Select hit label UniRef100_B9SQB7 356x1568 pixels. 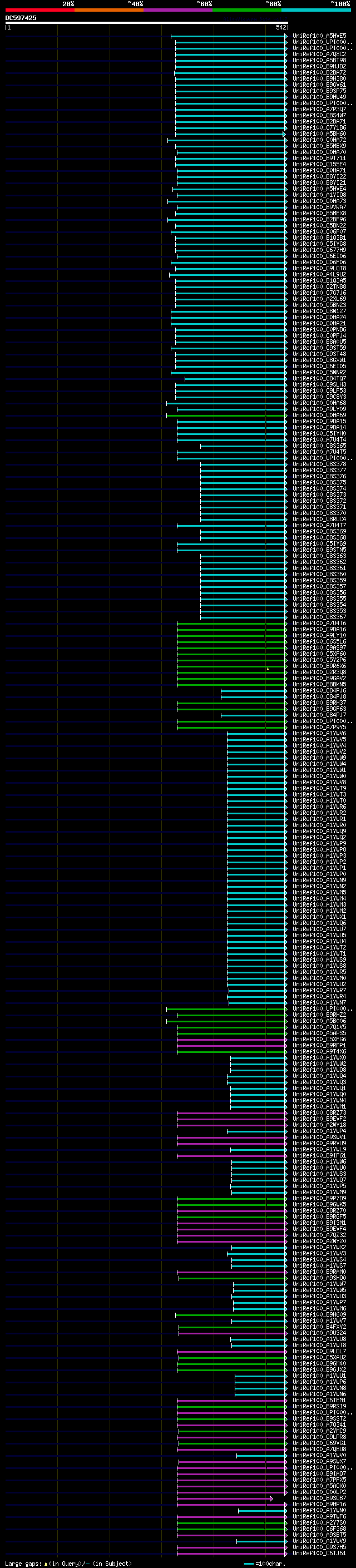pos(319,1498)
